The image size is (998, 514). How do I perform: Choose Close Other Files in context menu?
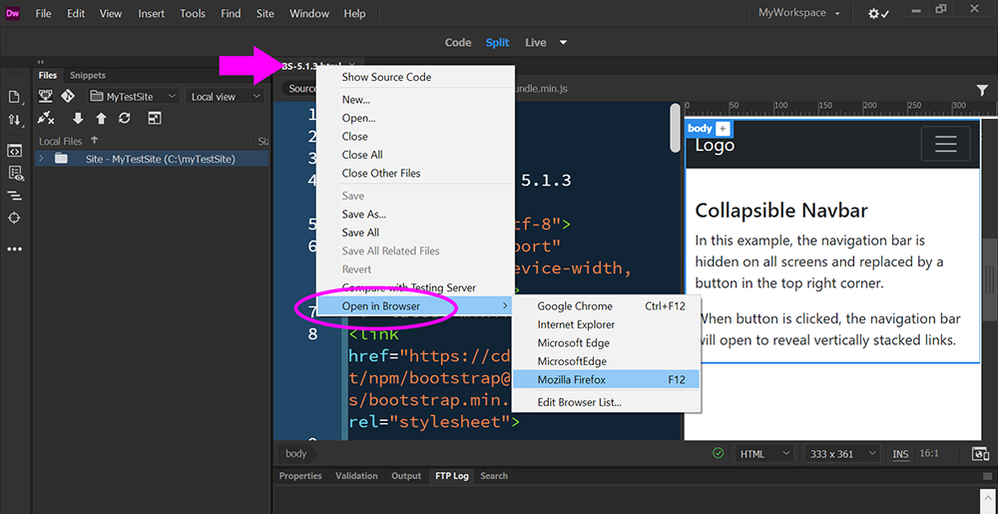tap(381, 173)
